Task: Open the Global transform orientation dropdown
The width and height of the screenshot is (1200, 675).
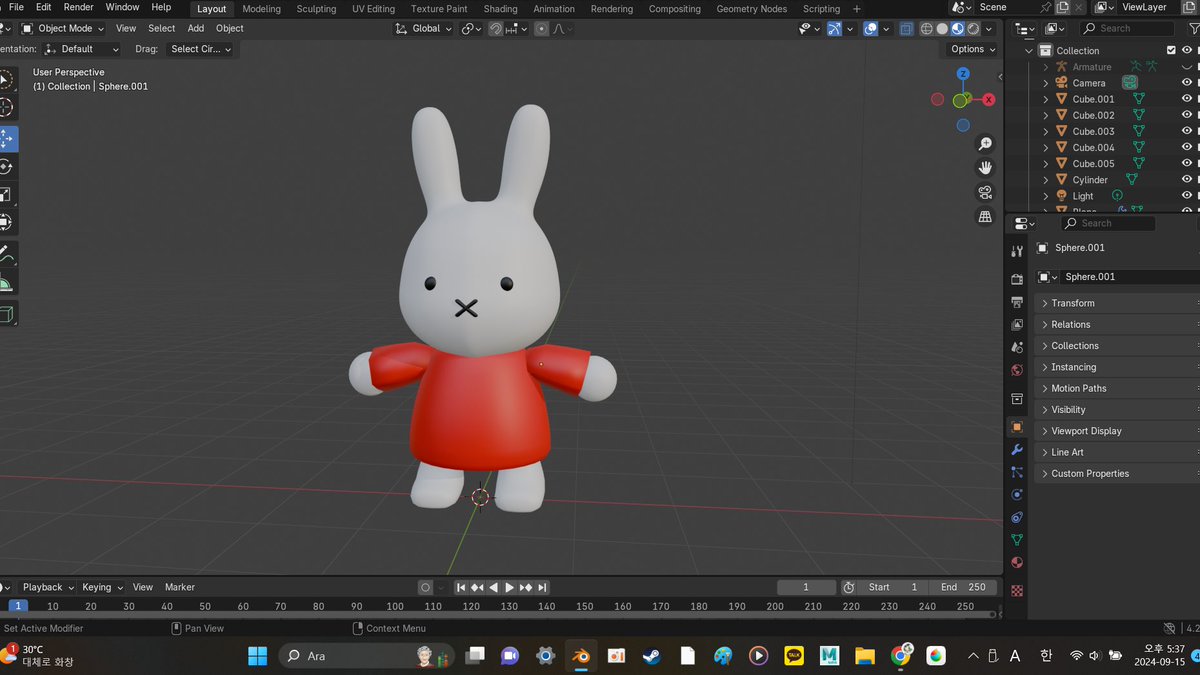Action: pos(423,28)
